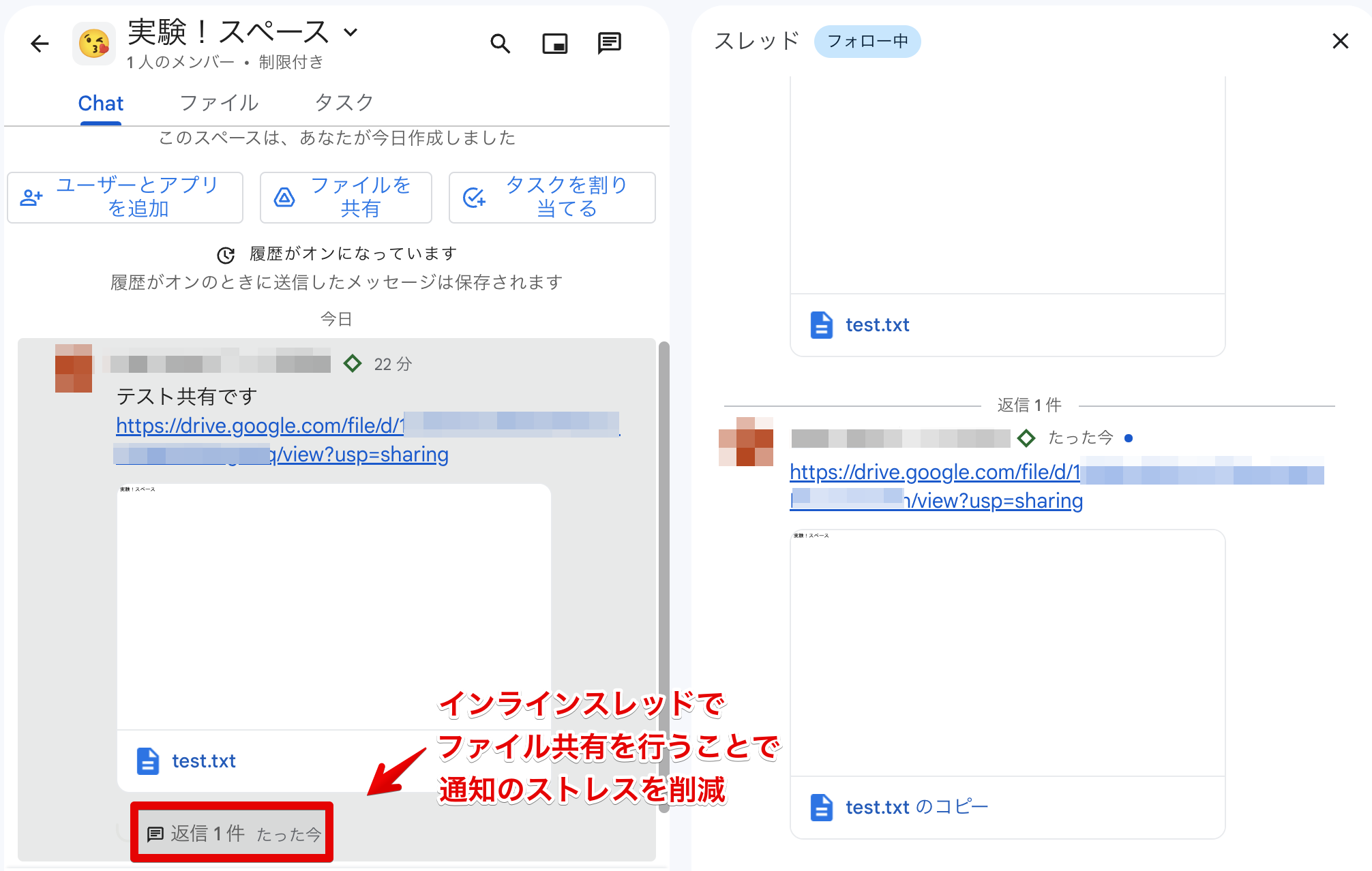Open test.txt のコピー file card
Image resolution: width=1372 pixels, height=871 pixels.
(x=916, y=807)
